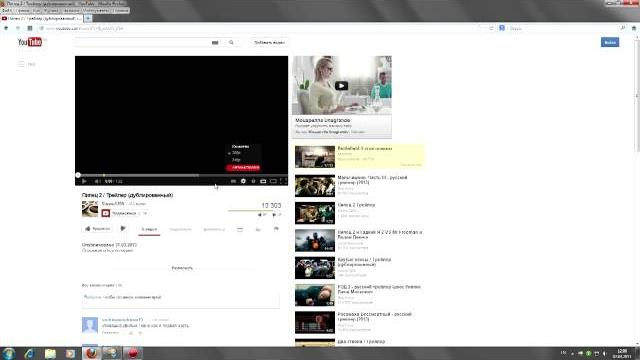
Task: Open the About video tab
Action: point(149,229)
